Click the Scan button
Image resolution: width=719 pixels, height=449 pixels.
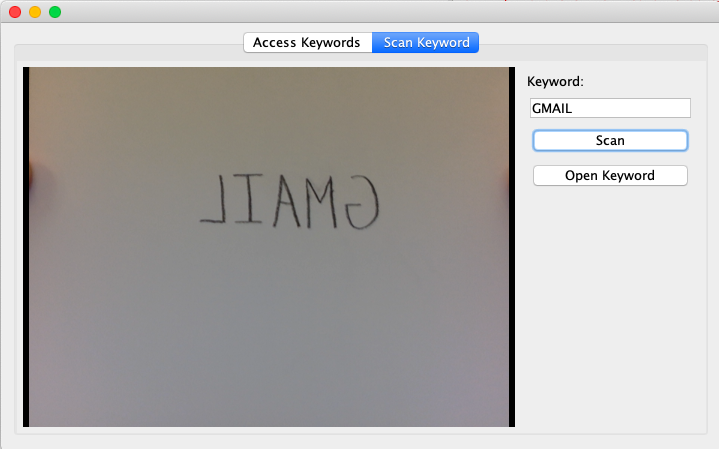coord(610,140)
